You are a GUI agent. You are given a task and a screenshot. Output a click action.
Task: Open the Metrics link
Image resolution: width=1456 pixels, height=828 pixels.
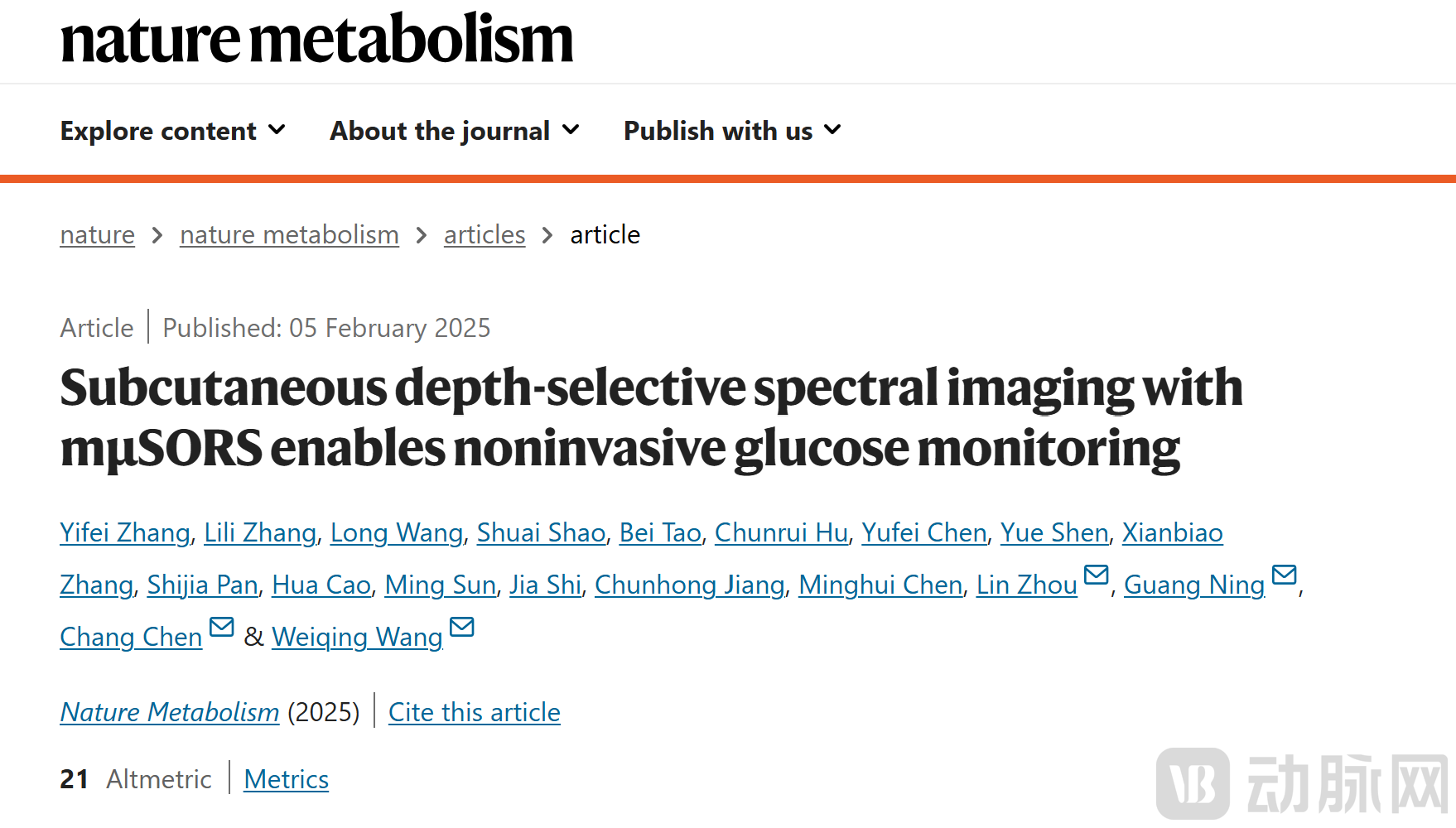click(286, 779)
